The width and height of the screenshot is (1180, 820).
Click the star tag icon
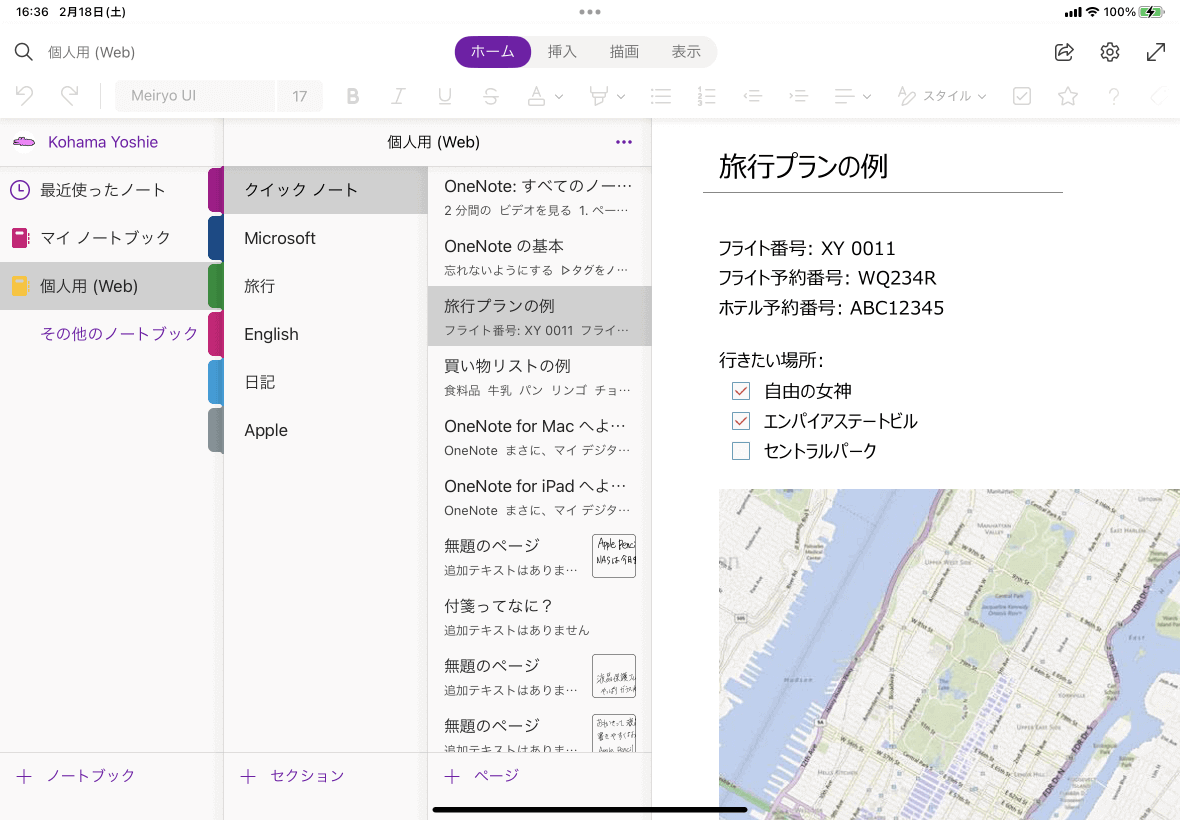[x=1068, y=96]
